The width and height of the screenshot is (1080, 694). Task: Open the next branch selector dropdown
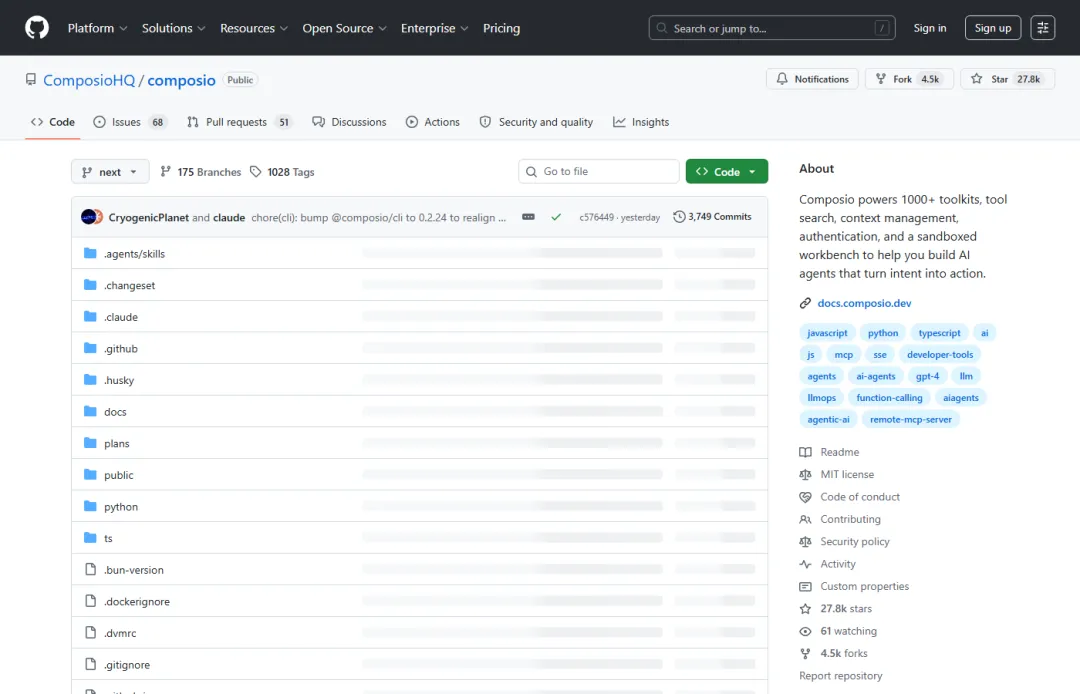tap(110, 171)
